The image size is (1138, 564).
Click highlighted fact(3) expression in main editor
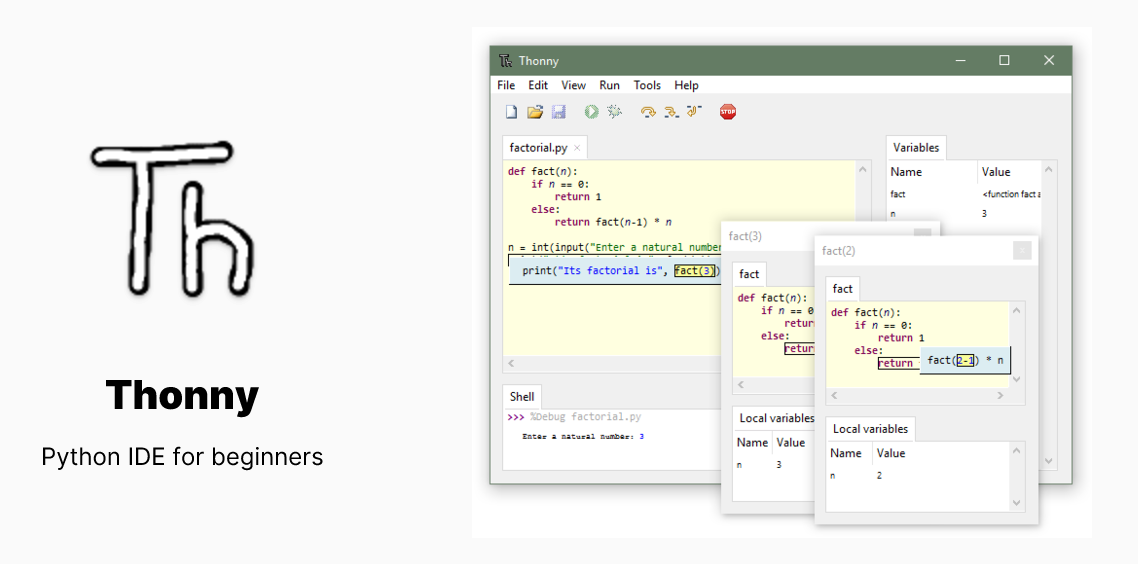point(695,271)
